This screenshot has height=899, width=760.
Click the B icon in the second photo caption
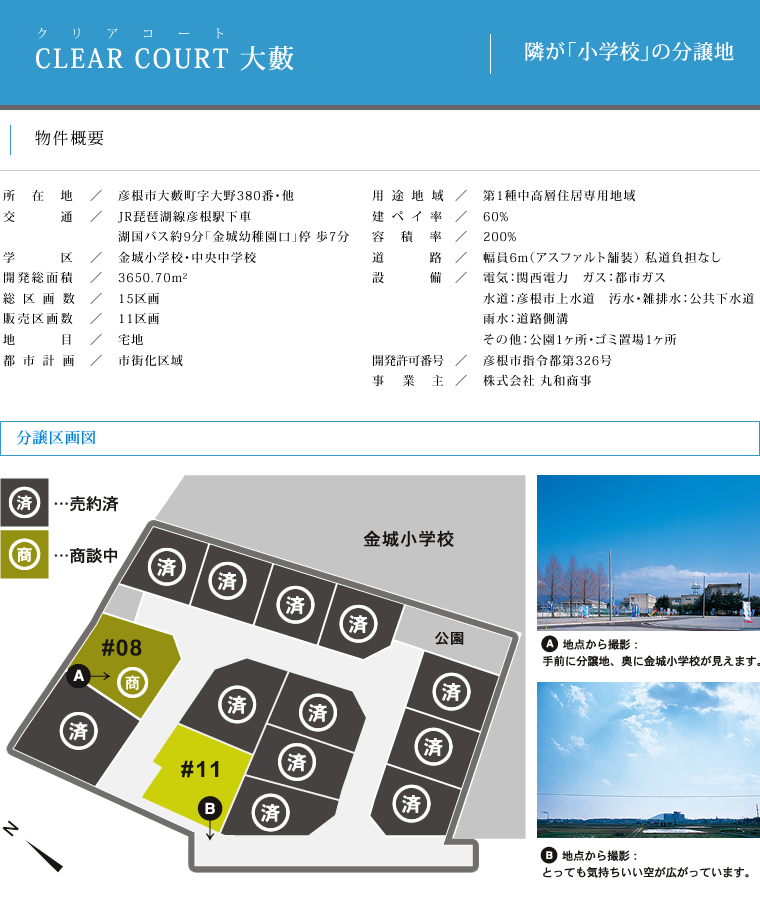coord(548,855)
